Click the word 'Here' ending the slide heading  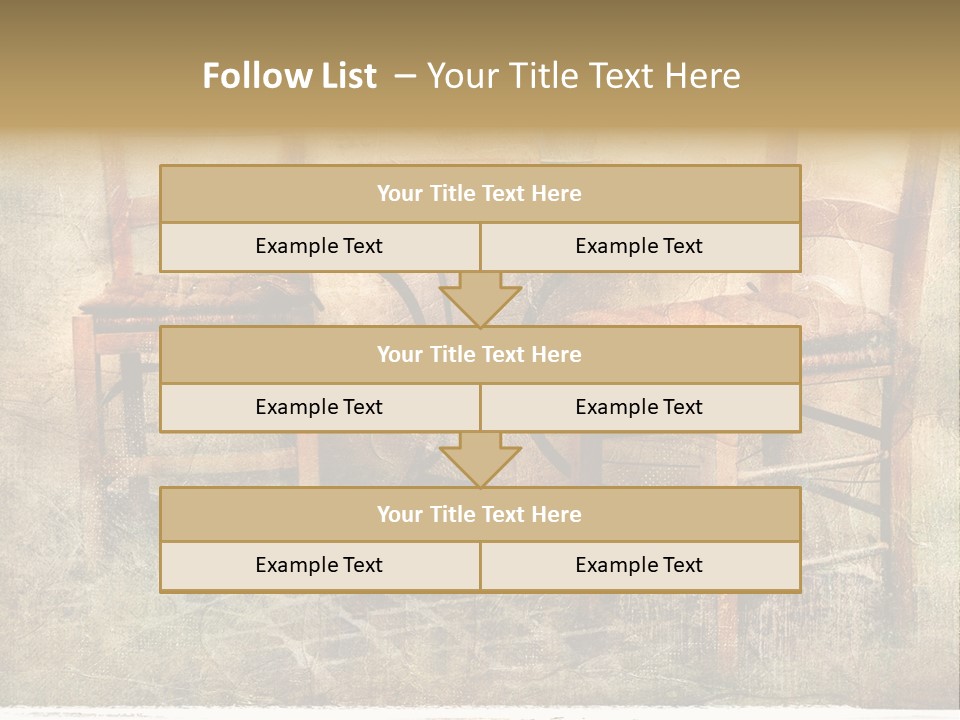click(x=702, y=76)
